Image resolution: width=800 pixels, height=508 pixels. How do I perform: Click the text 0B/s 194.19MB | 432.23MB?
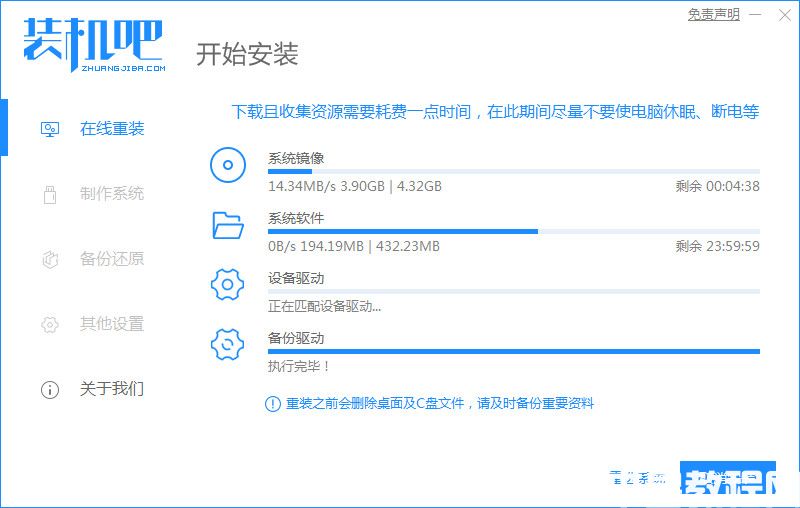[x=354, y=246]
